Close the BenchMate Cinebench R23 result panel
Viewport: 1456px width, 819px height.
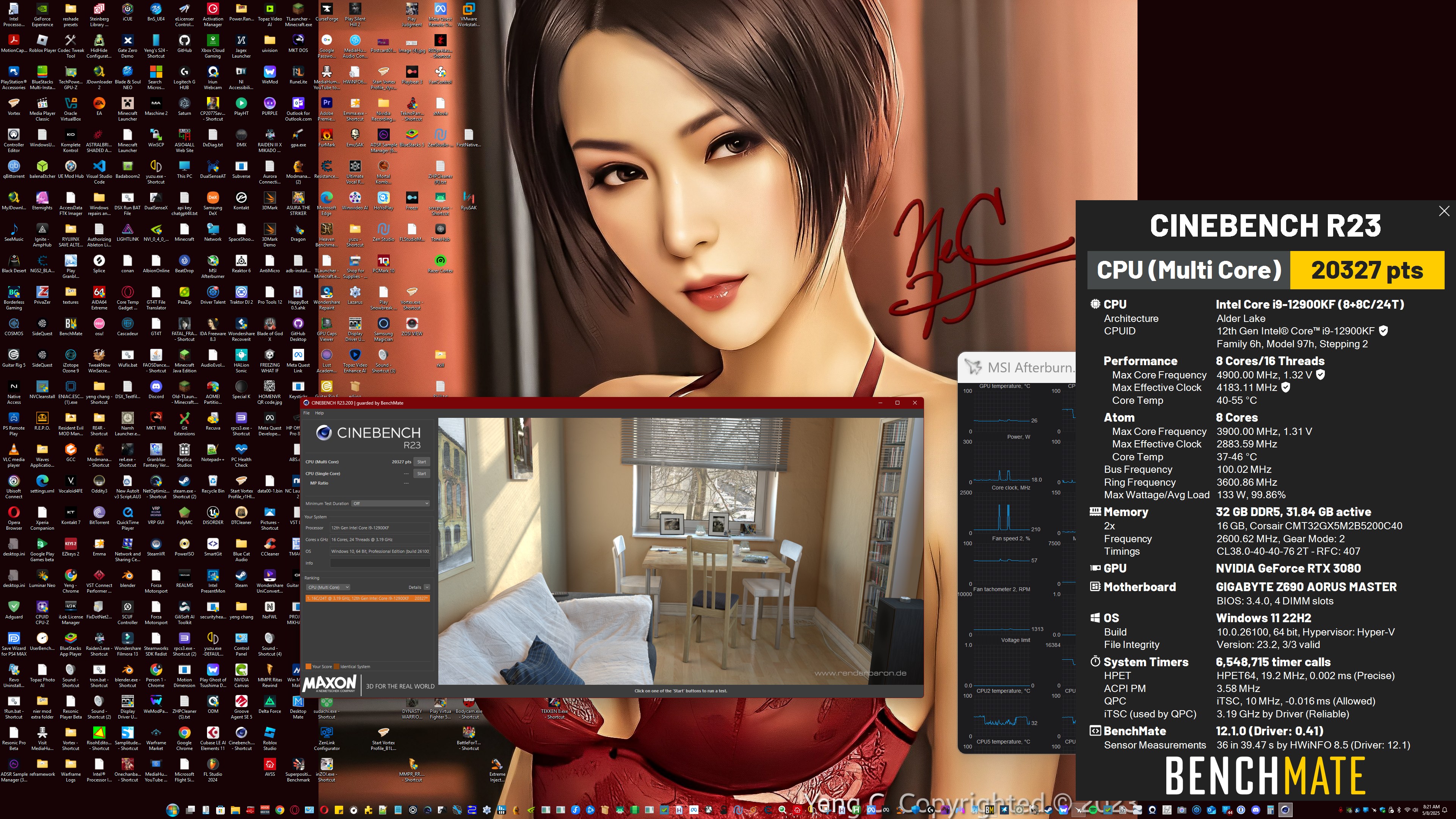1444,211
